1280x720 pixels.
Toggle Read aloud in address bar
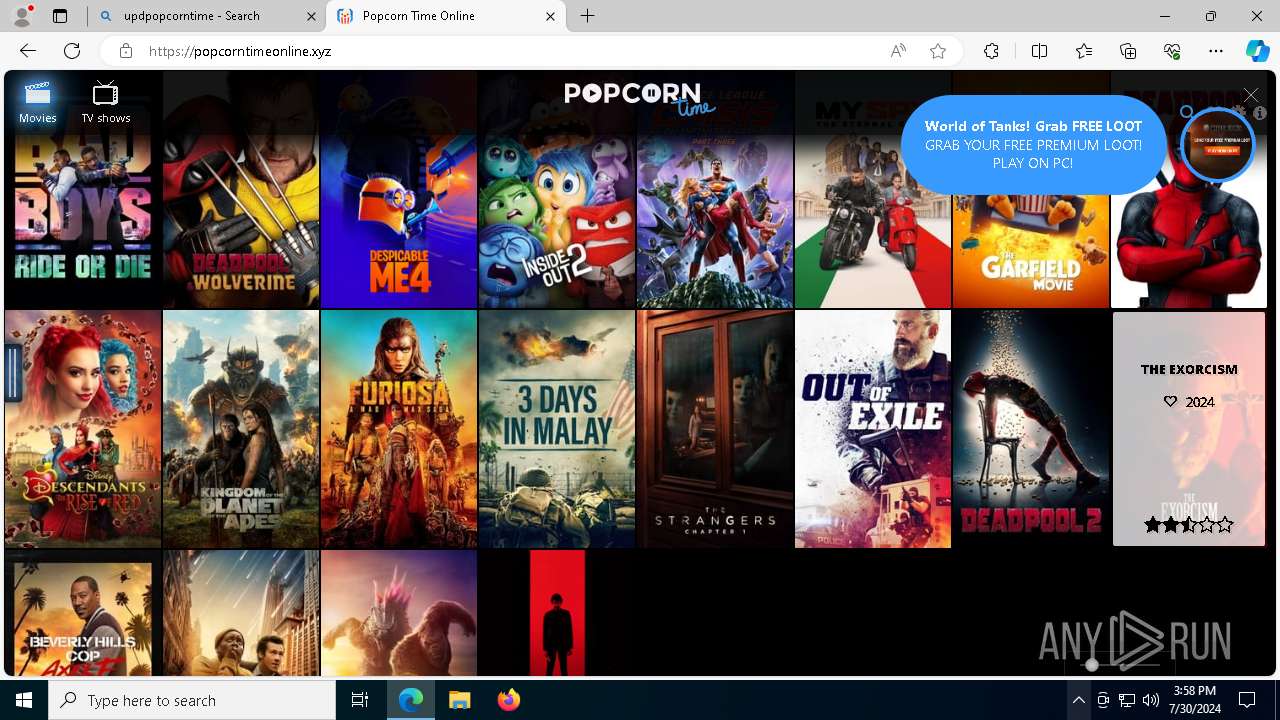898,51
